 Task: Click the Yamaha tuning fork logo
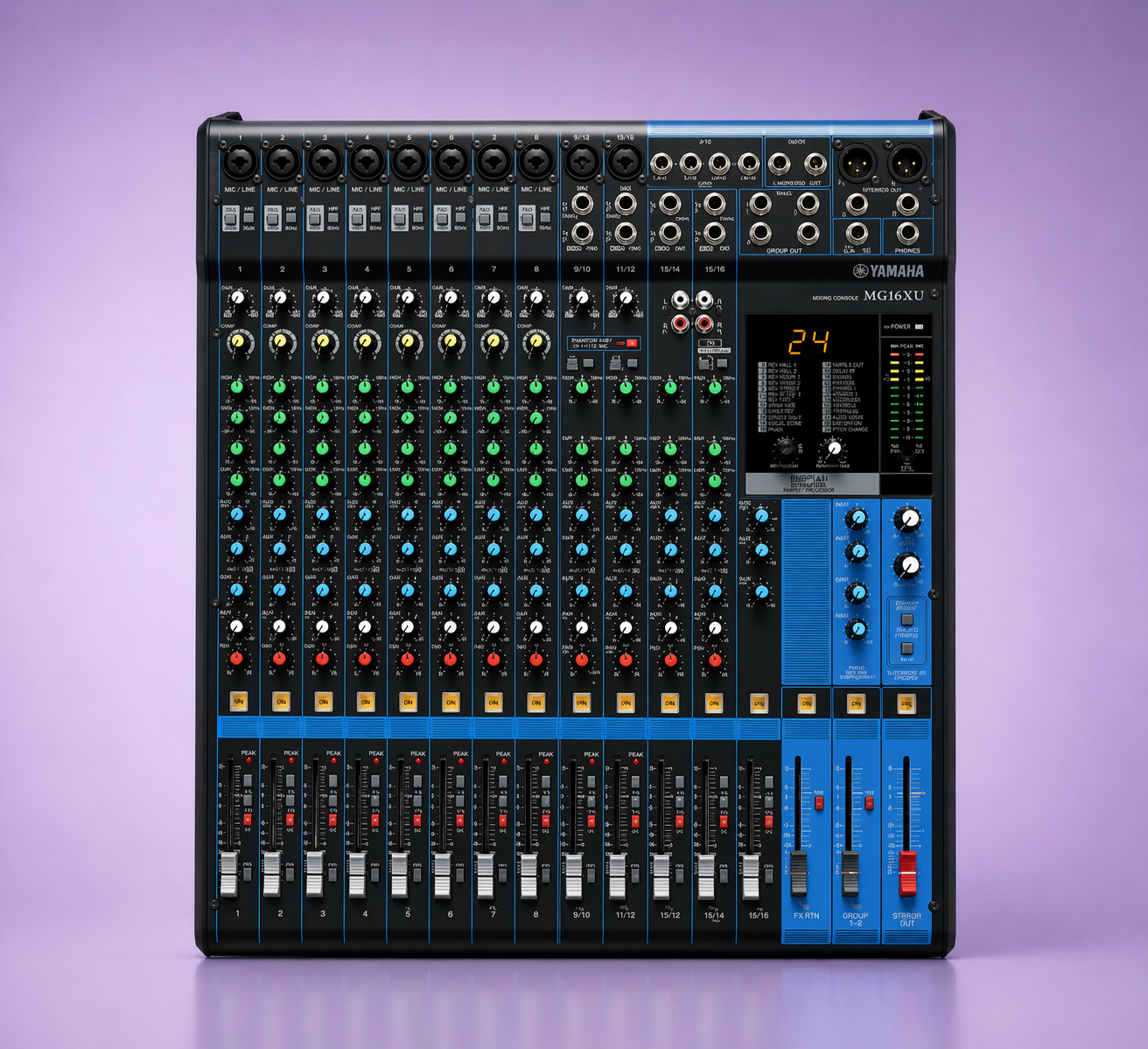(860, 270)
